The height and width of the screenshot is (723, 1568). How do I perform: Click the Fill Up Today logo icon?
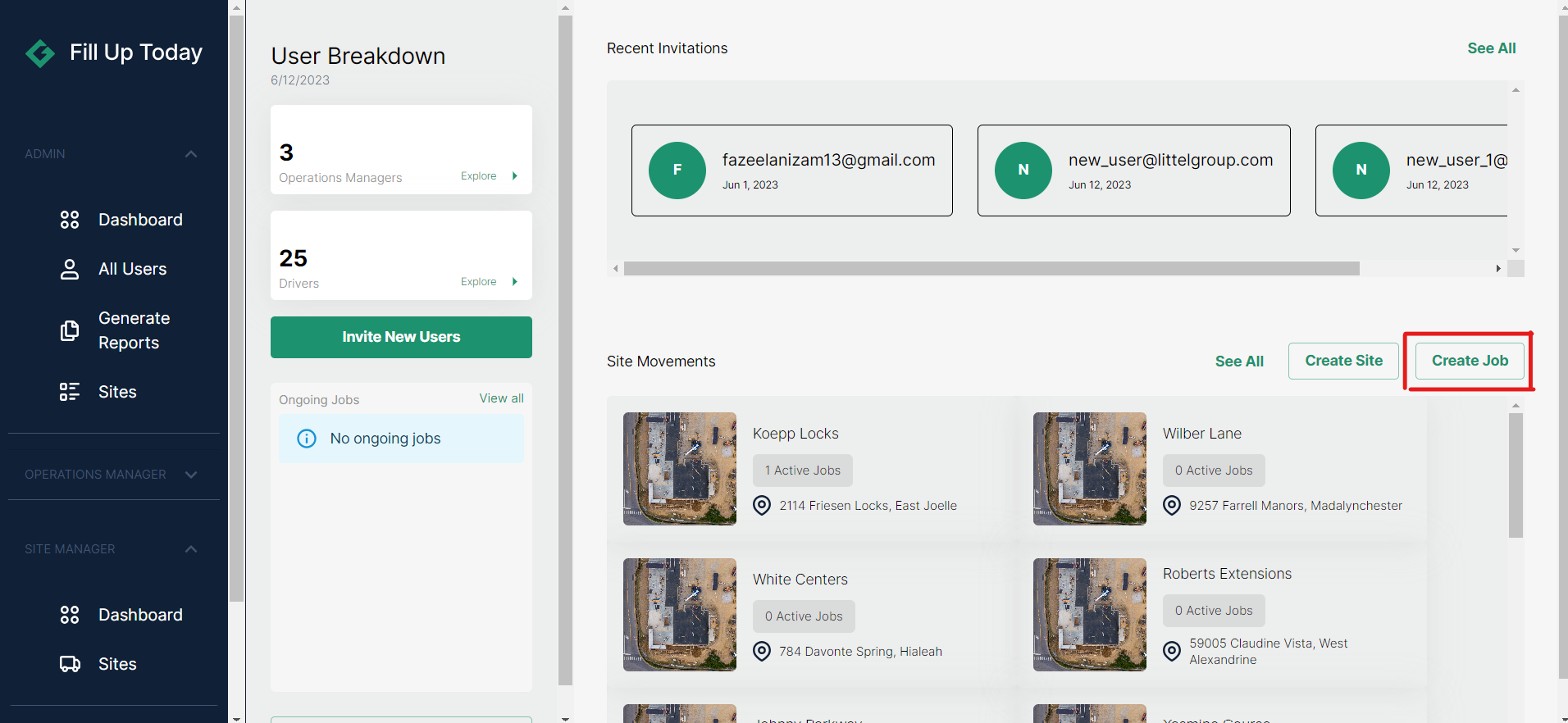point(40,53)
